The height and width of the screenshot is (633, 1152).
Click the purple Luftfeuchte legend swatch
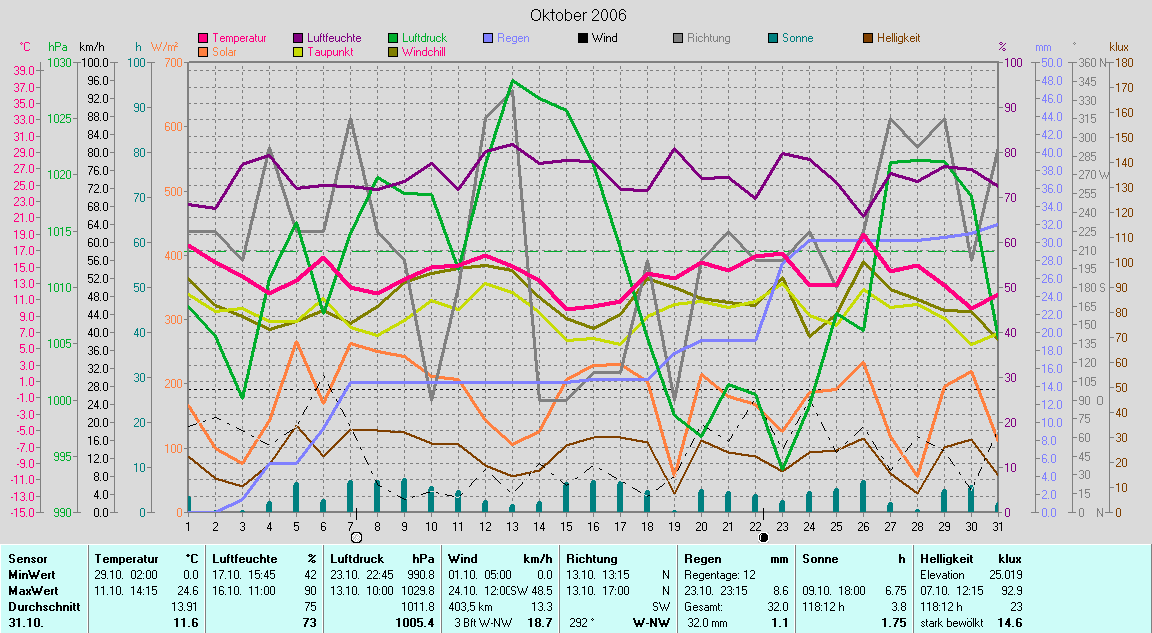coord(299,38)
